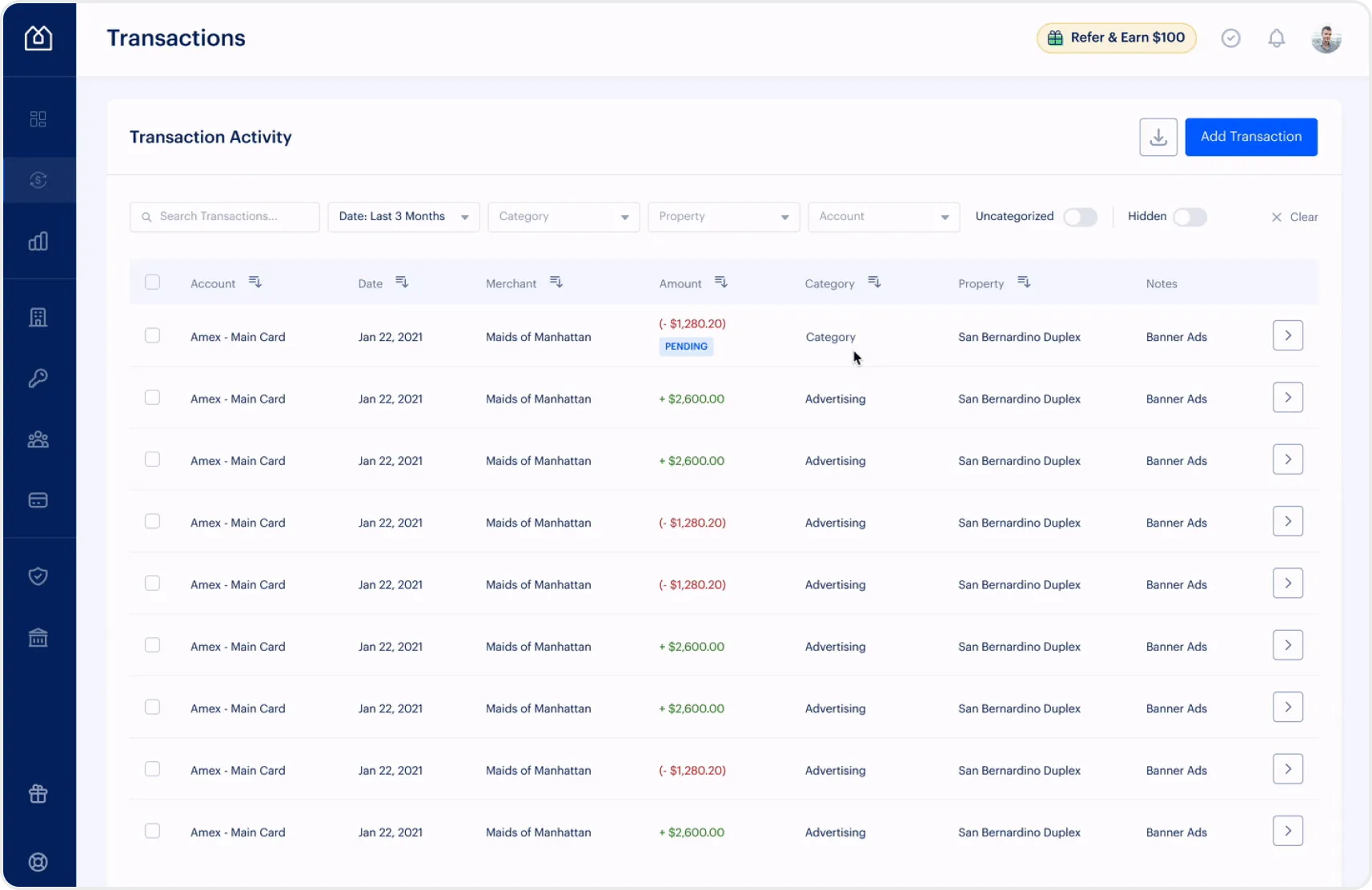
Task: Expand the pending transaction row chevron
Action: pyautogui.click(x=1288, y=335)
